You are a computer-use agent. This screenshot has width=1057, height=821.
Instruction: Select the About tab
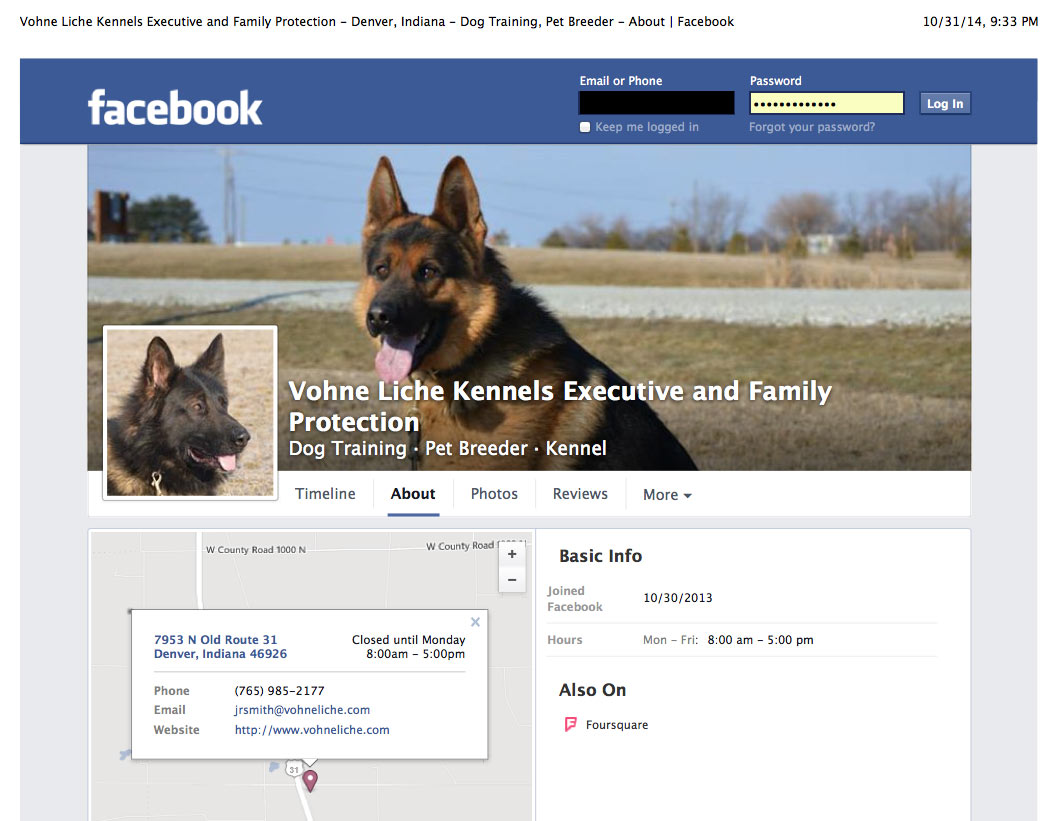413,493
